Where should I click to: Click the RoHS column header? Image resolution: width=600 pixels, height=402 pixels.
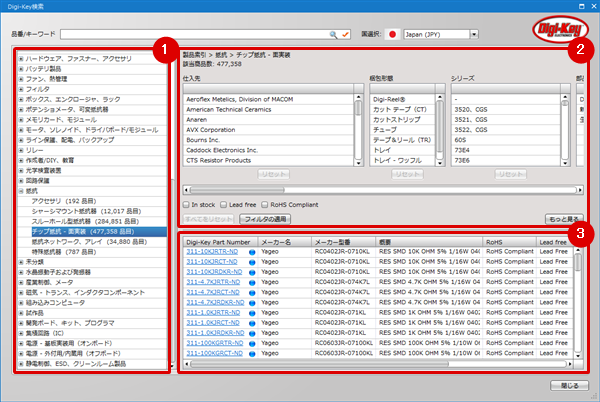point(509,242)
